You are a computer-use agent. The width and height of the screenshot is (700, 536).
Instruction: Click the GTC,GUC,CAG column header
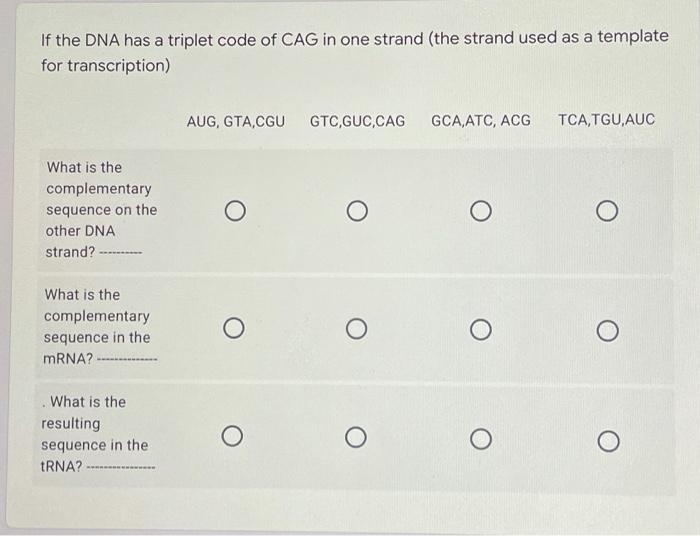click(357, 121)
